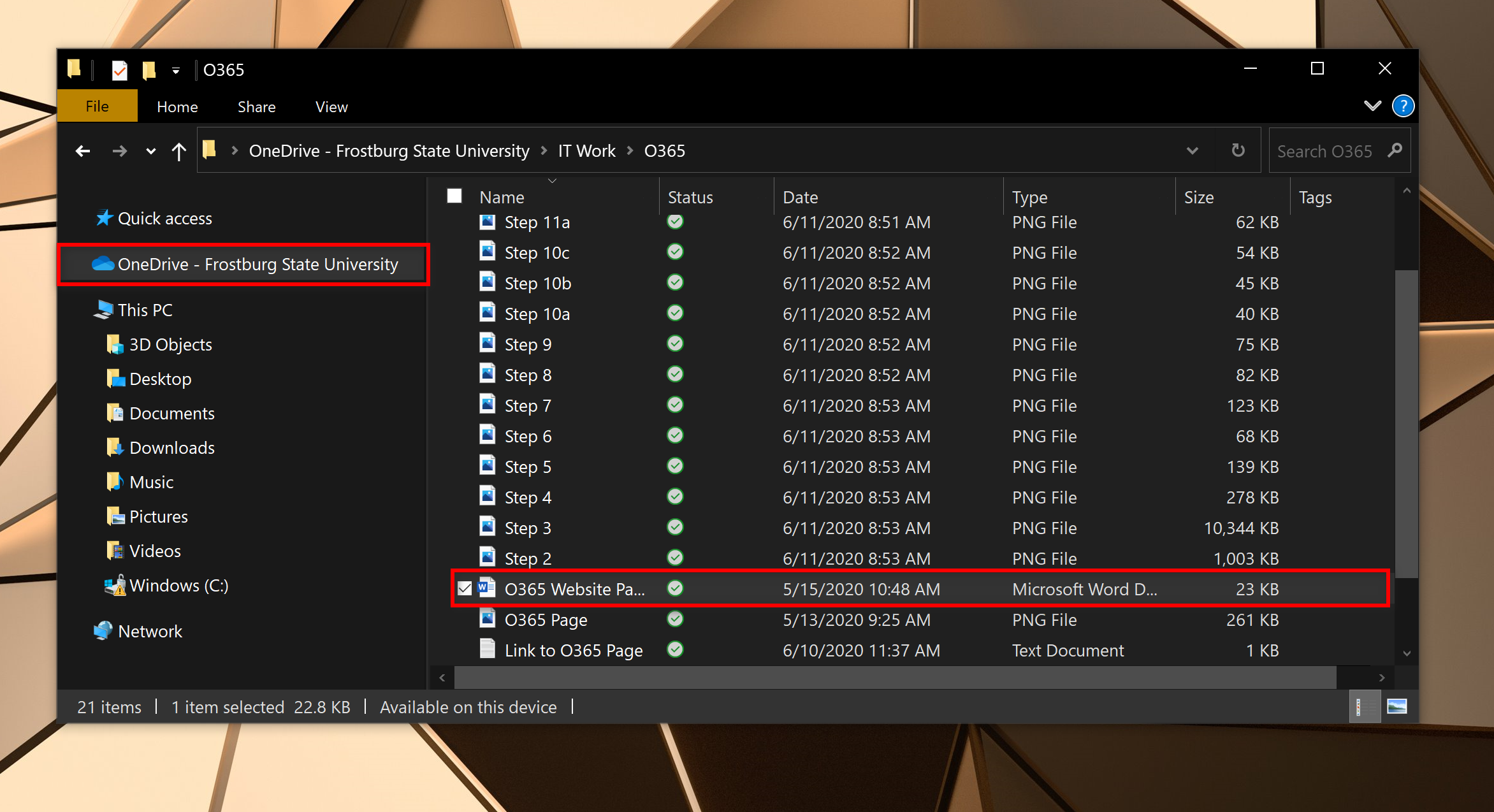This screenshot has height=812, width=1494.
Task: Click the horizontal scrollbar thumb
Action: click(895, 678)
